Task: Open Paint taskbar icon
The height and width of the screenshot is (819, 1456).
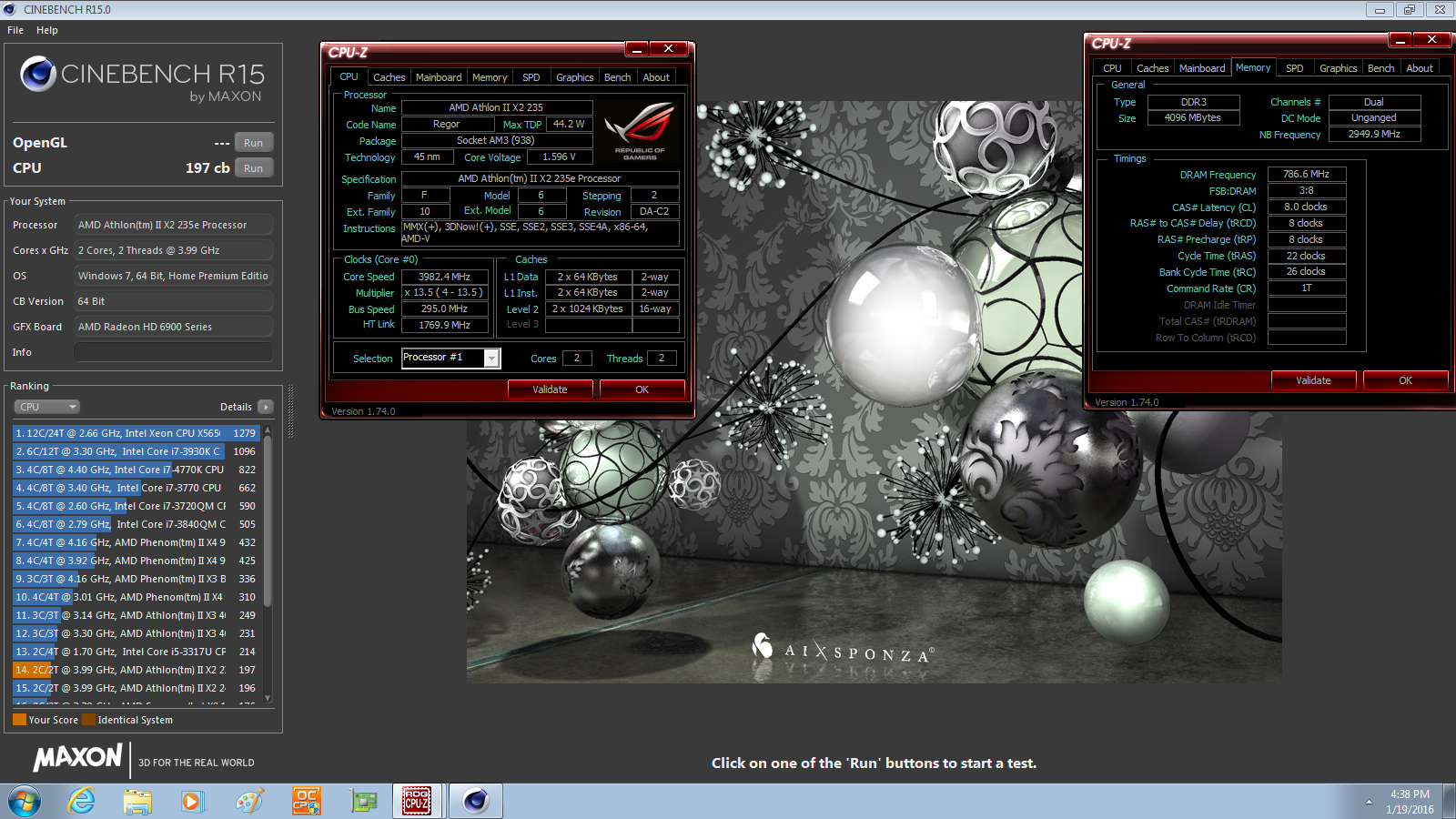Action: point(248,802)
